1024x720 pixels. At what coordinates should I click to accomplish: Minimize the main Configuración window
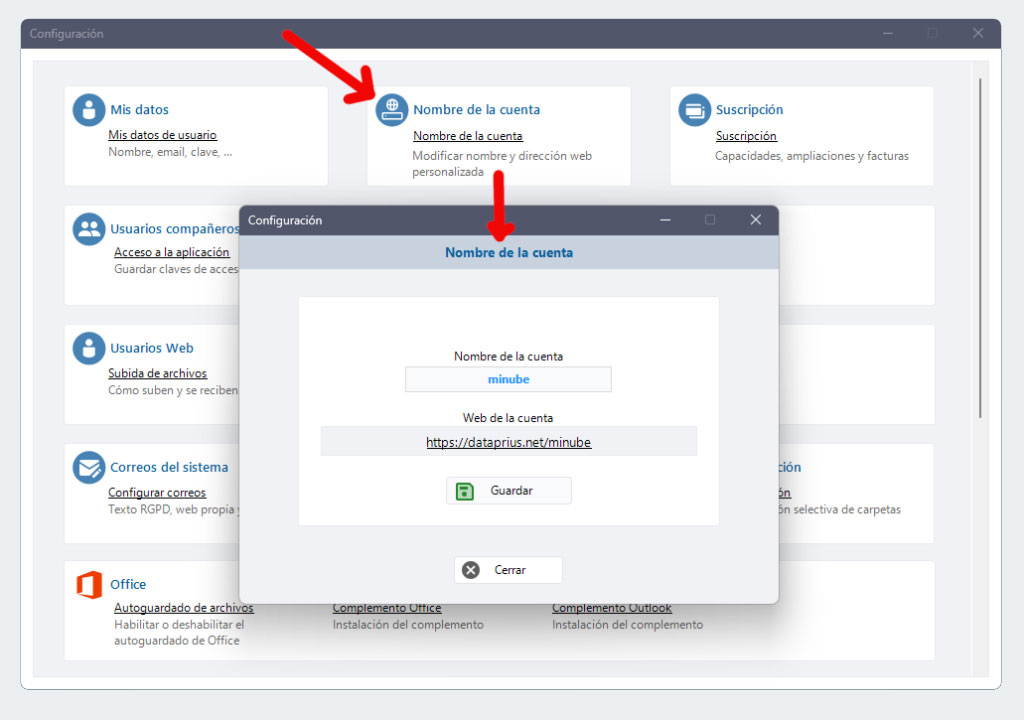tap(888, 33)
